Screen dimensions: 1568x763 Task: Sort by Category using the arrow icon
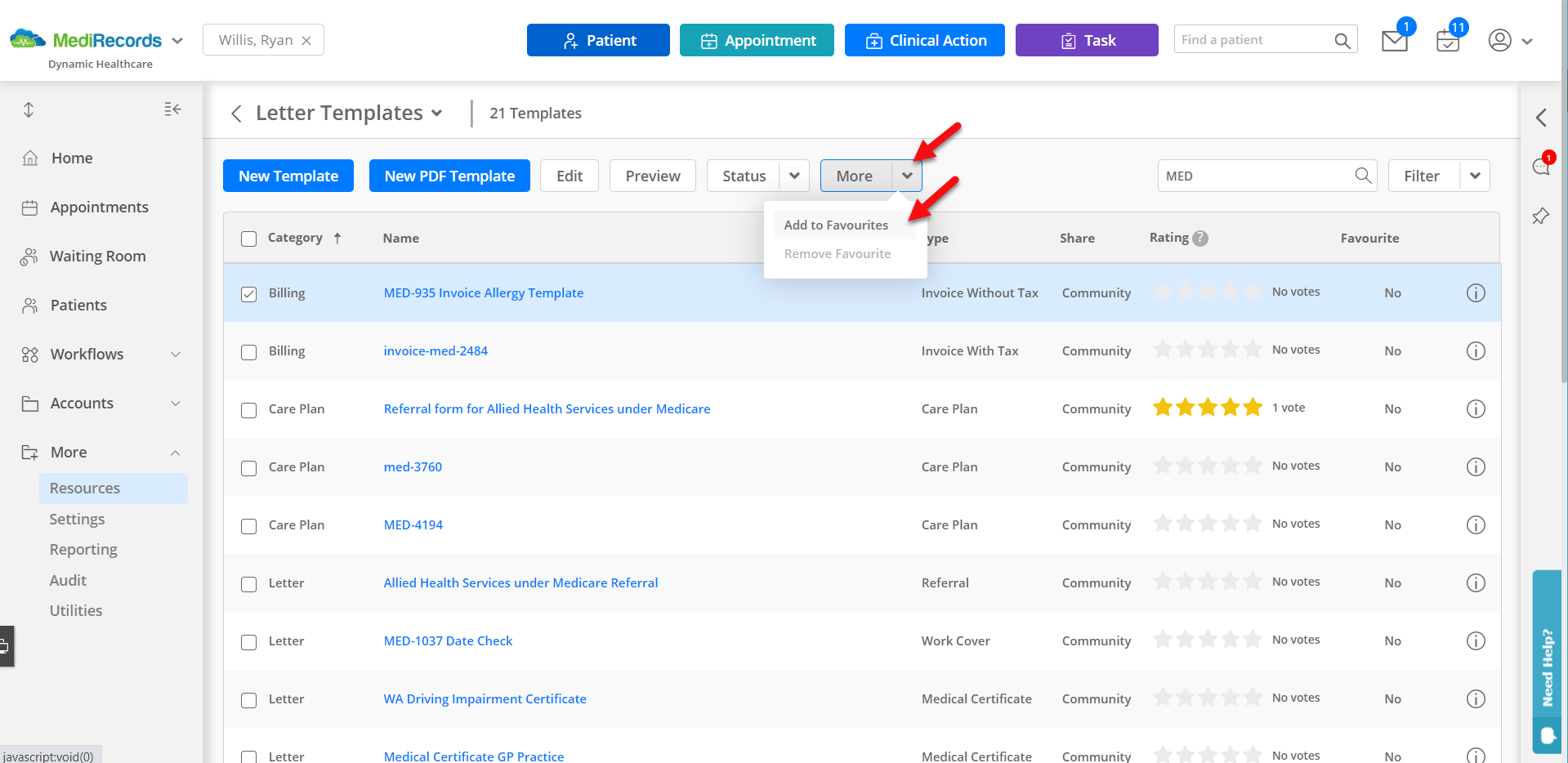click(337, 239)
